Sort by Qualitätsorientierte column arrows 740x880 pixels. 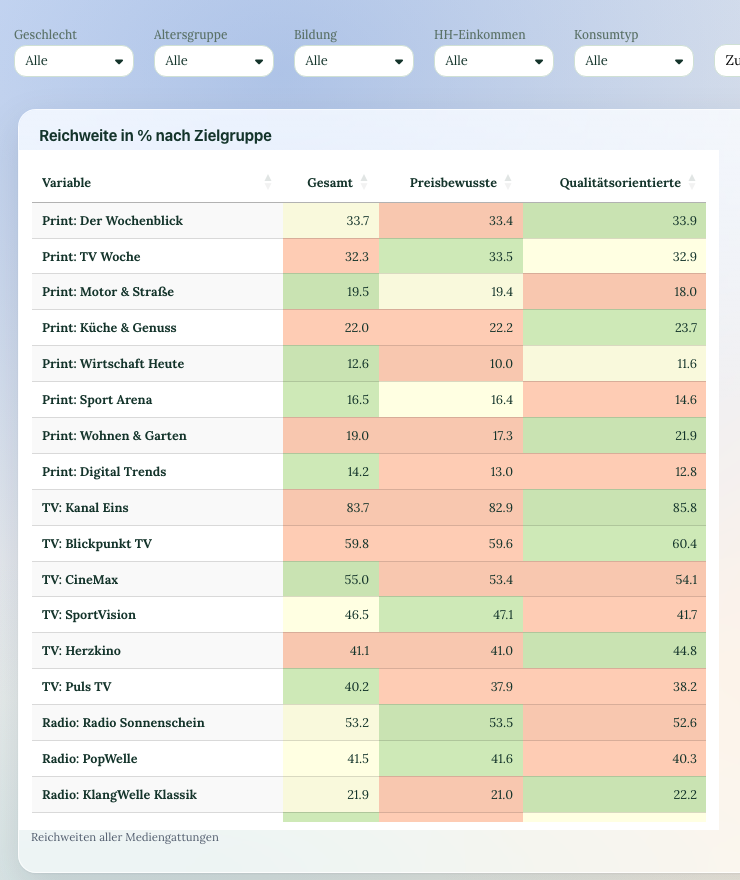click(x=692, y=182)
